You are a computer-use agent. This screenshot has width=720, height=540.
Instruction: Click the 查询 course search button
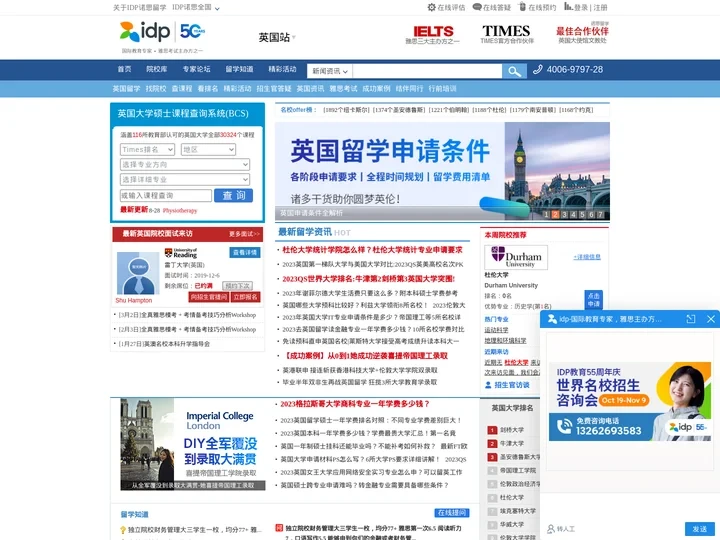[x=233, y=196]
